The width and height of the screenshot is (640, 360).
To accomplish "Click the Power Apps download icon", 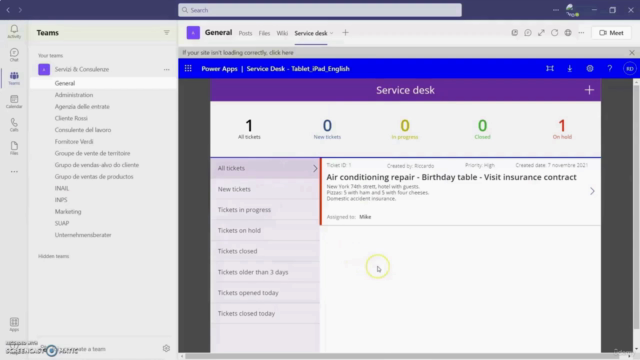I will click(x=570, y=69).
